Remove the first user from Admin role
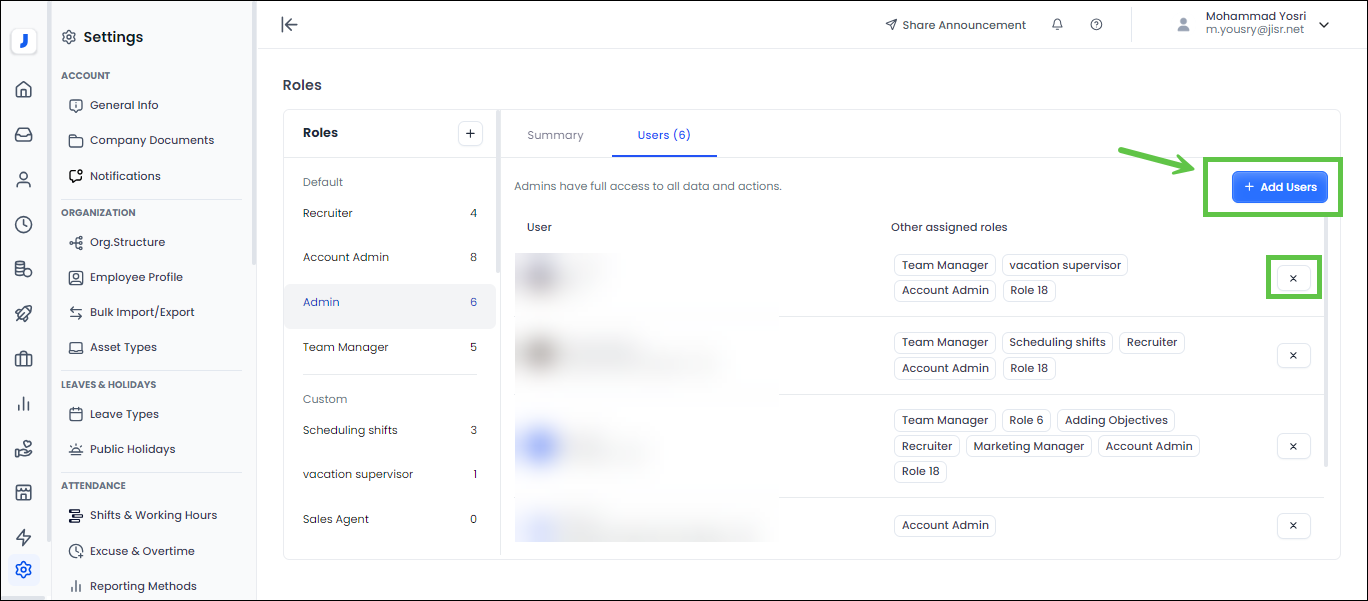The width and height of the screenshot is (1368, 601). (x=1293, y=278)
